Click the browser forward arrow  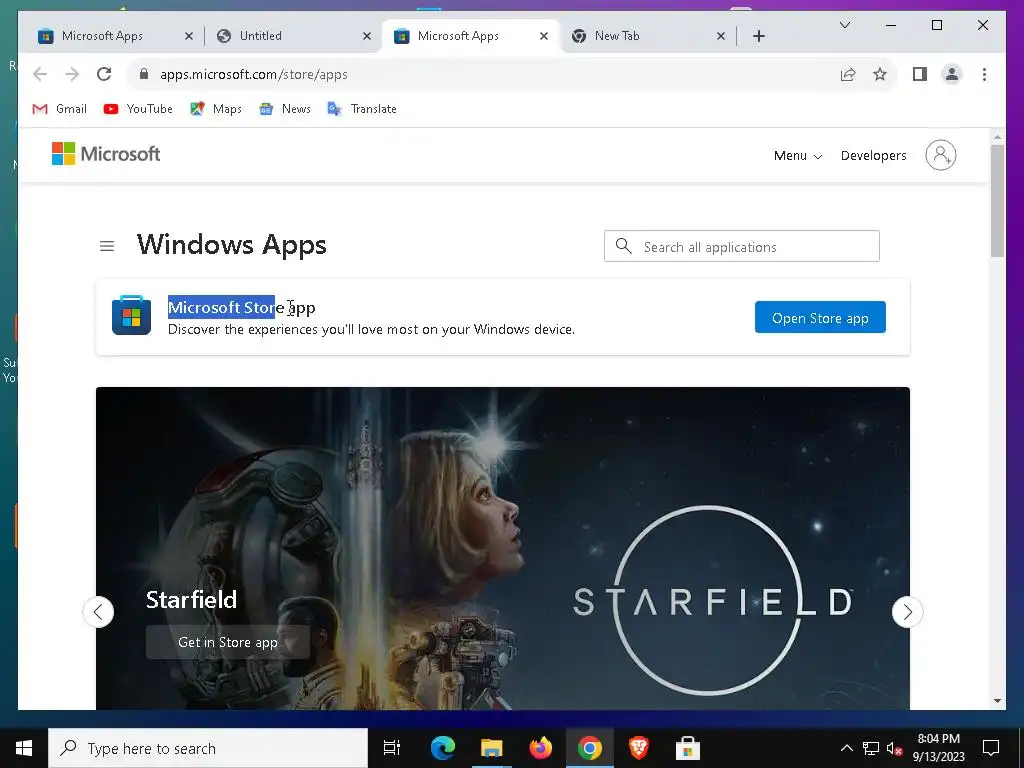coord(72,74)
